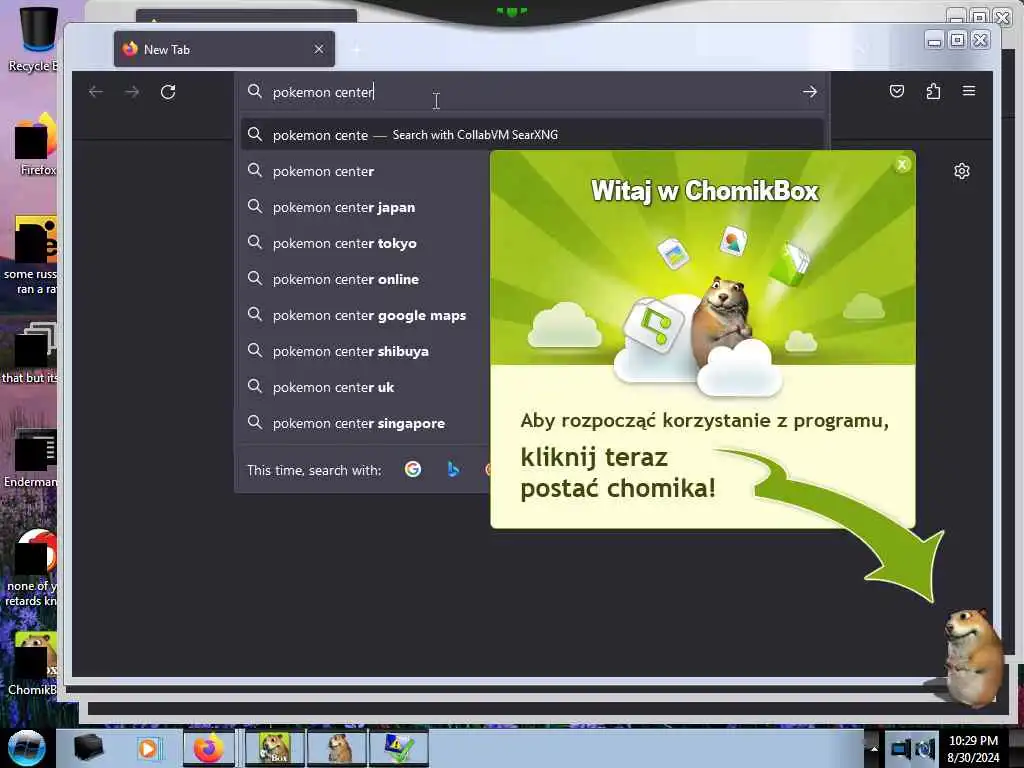The width and height of the screenshot is (1024, 768).
Task: Open the warning checkmark taskbar program
Action: tap(399, 748)
